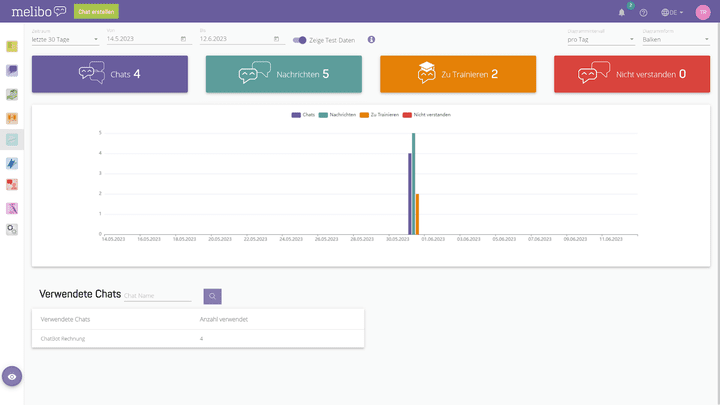Toggle the Zeige Test Daten switch
The width and height of the screenshot is (720, 405).
299,40
